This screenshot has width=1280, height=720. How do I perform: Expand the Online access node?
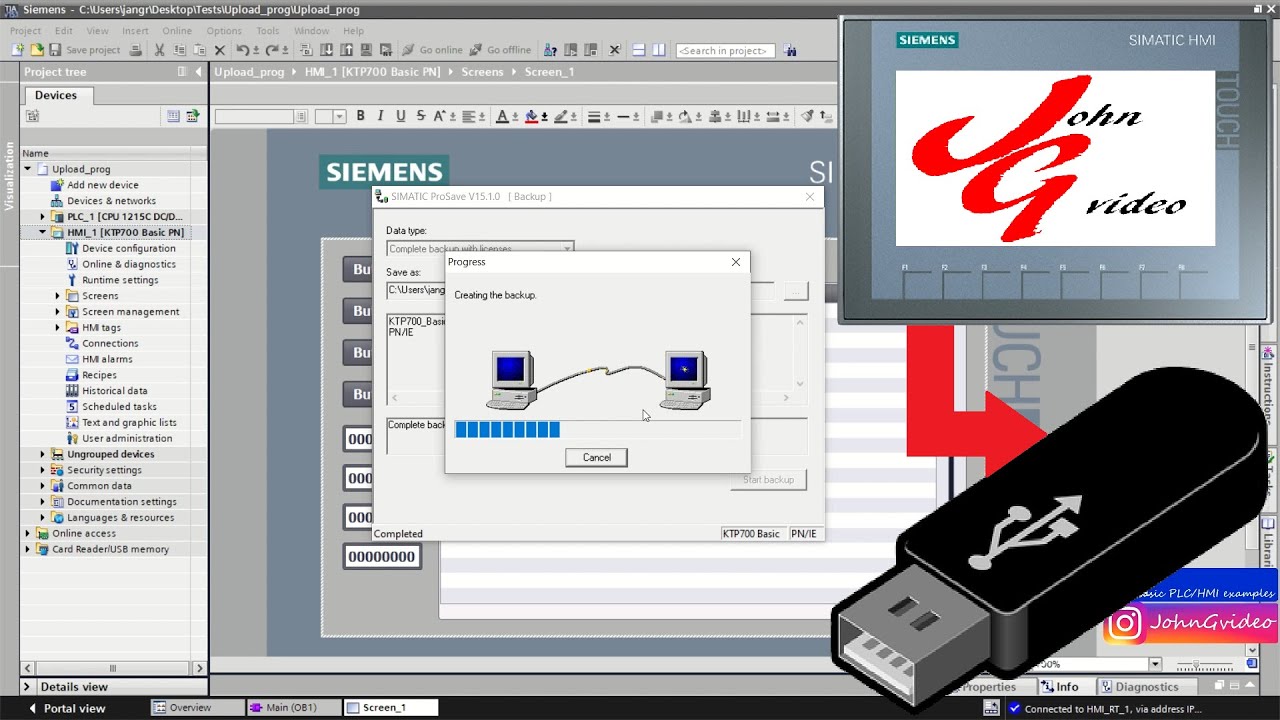click(x=28, y=533)
